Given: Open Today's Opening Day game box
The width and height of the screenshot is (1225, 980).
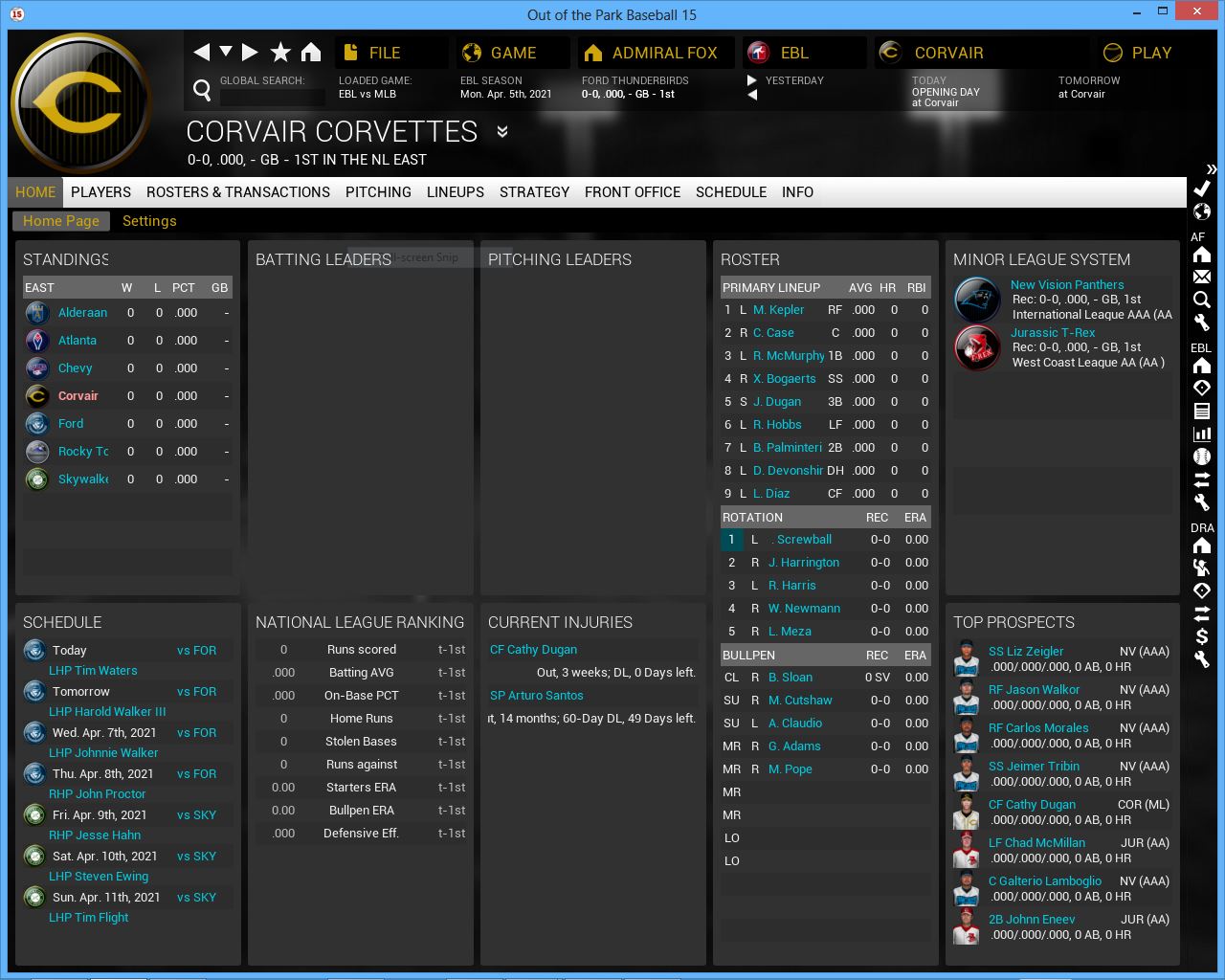Looking at the screenshot, I should (946, 92).
